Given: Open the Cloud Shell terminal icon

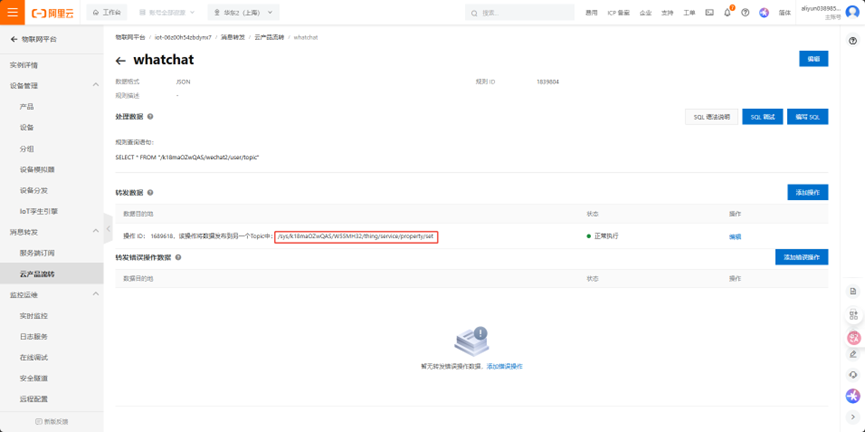Looking at the screenshot, I should pos(709,13).
